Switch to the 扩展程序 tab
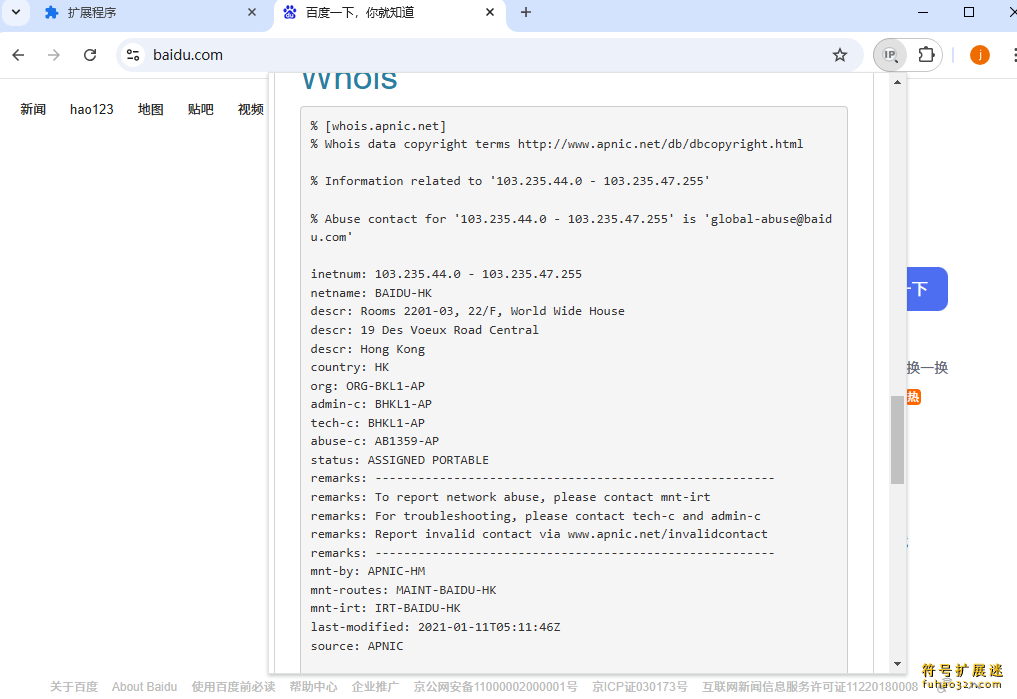1017x699 pixels. pyautogui.click(x=149, y=12)
